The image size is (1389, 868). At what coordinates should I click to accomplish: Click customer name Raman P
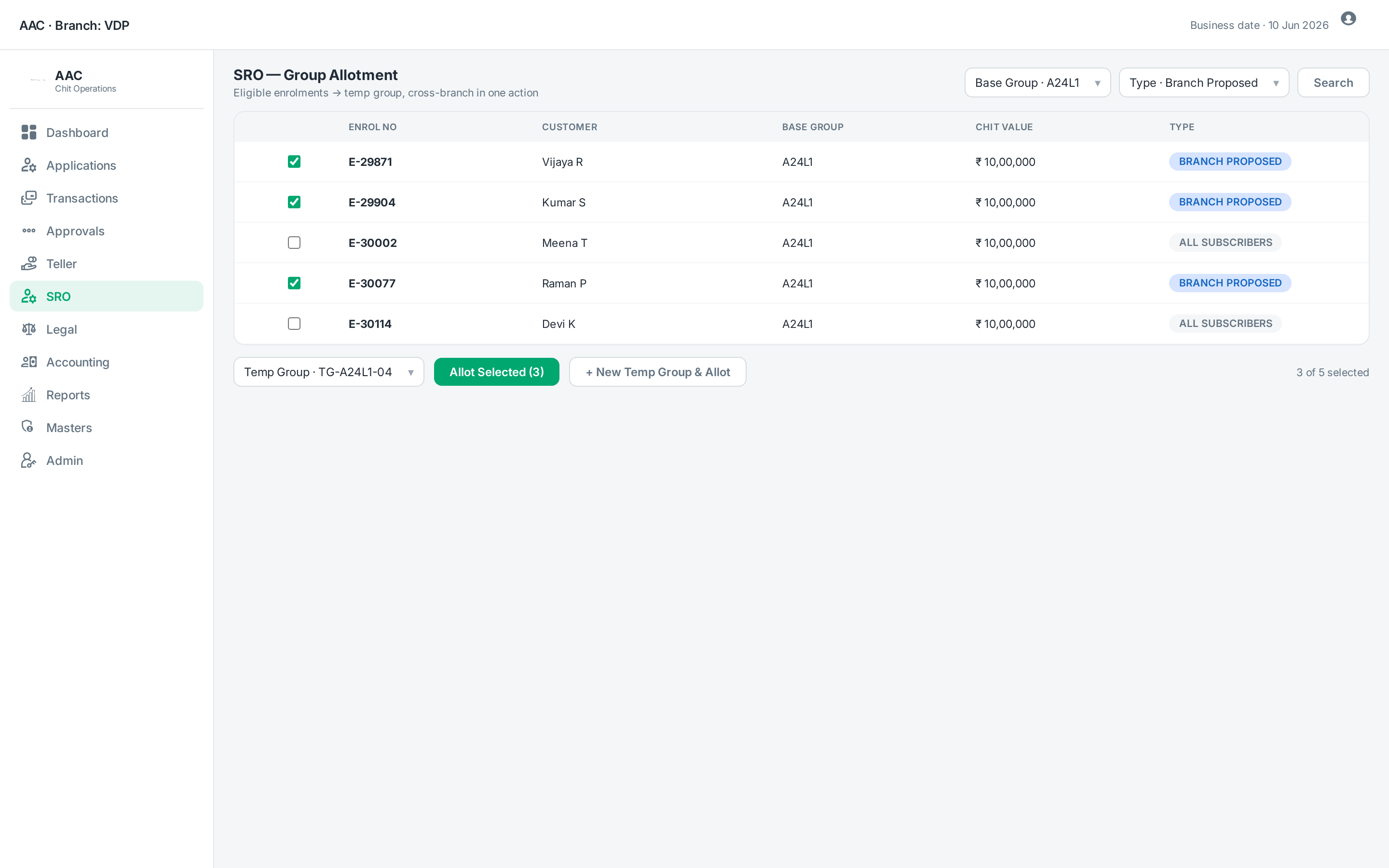[x=564, y=283]
